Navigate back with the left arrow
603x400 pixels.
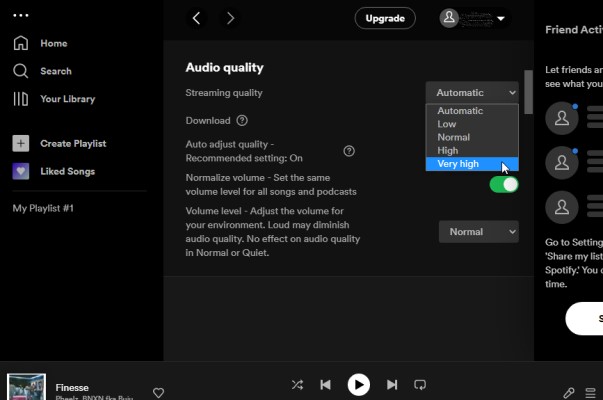coord(197,18)
